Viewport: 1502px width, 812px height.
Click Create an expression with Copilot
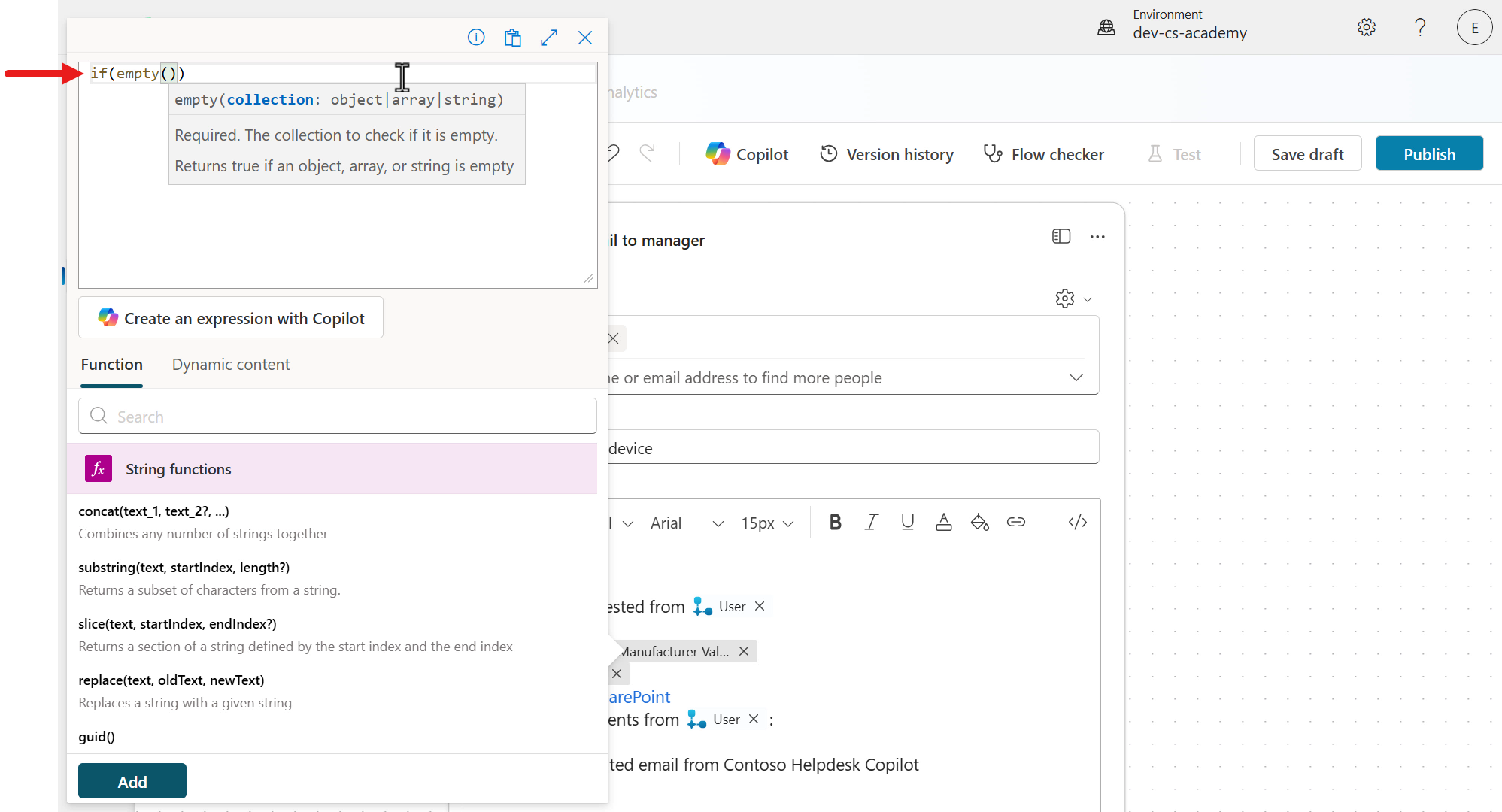[x=231, y=318]
